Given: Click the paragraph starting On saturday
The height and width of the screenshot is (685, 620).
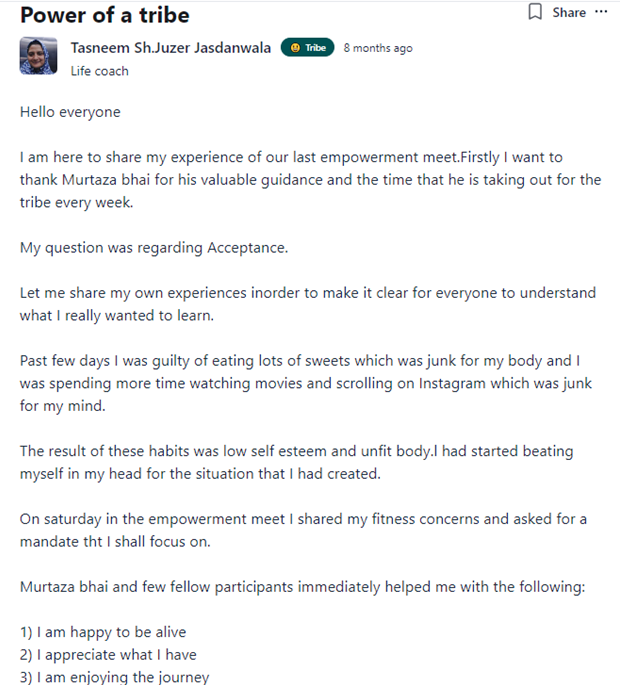Looking at the screenshot, I should tap(303, 530).
